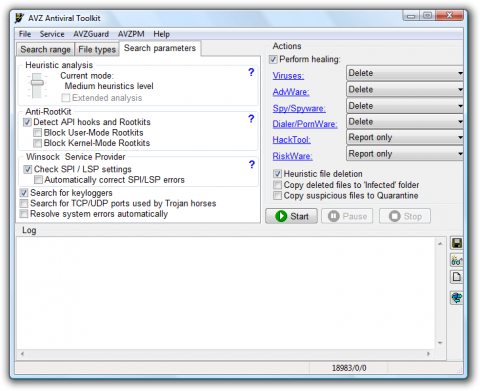The width and height of the screenshot is (480, 391).
Task: Click the Stop button
Action: [405, 216]
